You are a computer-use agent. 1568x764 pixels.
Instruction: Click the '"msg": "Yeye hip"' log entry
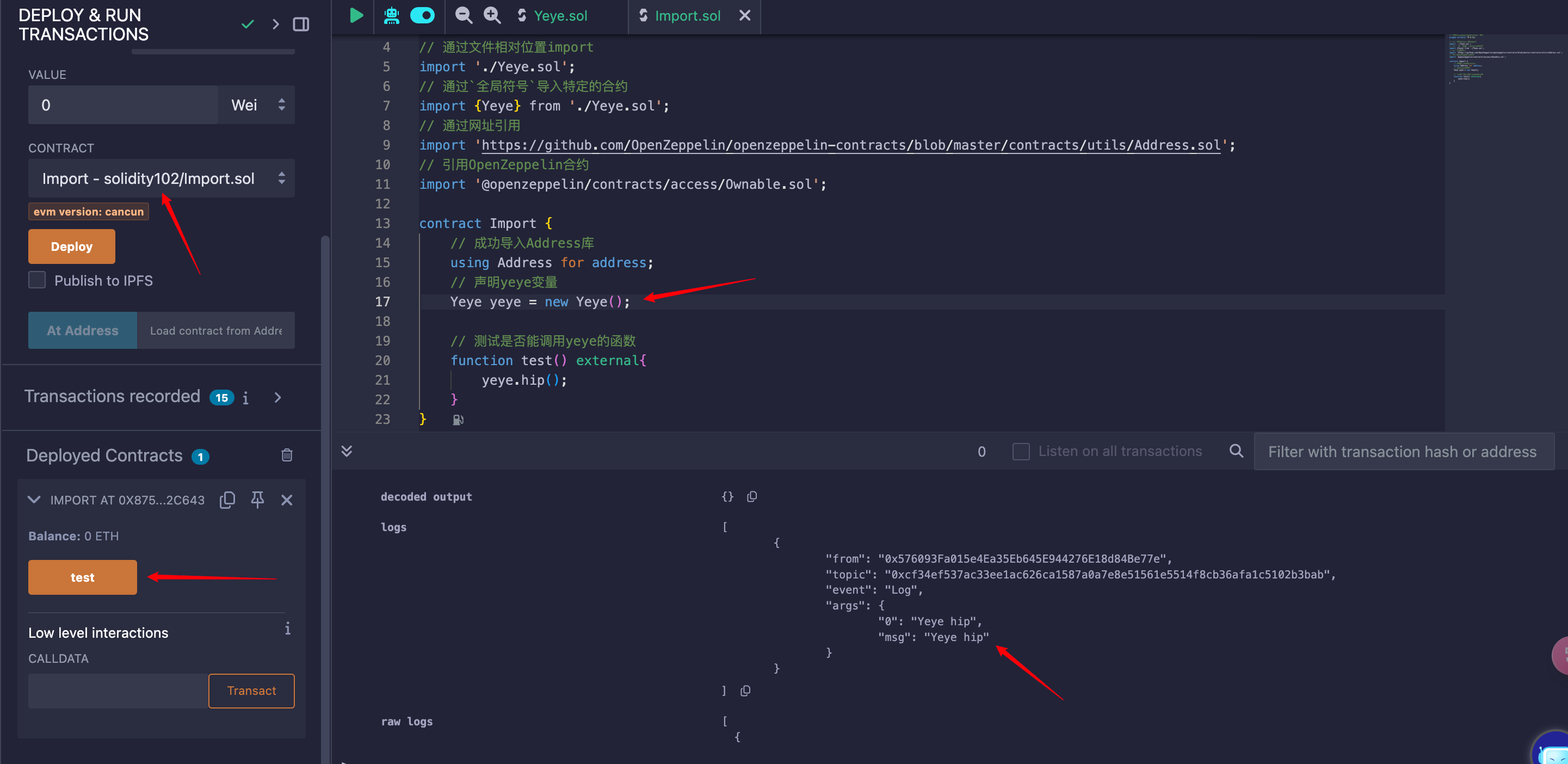[x=934, y=637]
